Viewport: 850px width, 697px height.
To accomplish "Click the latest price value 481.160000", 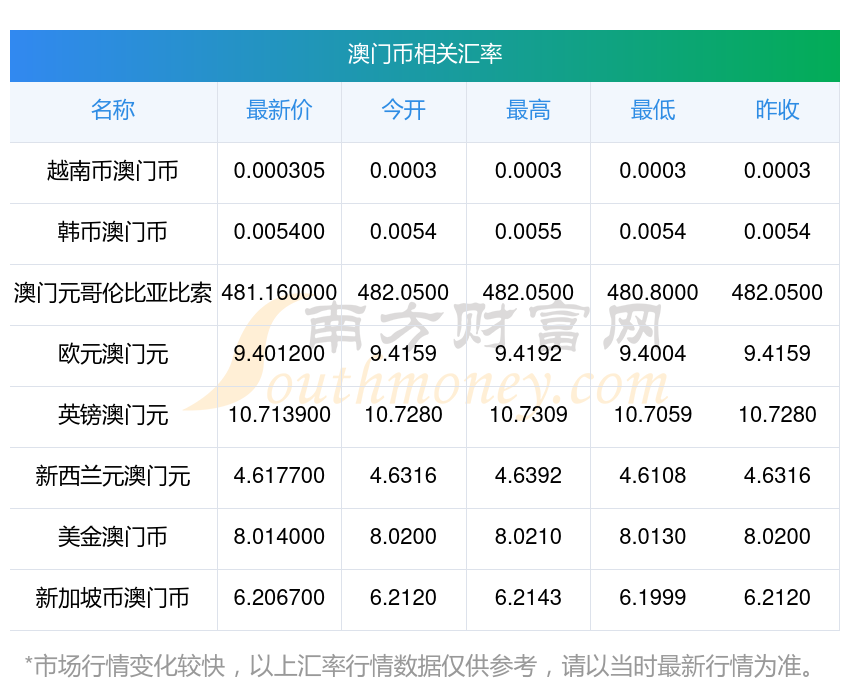I will [279, 293].
